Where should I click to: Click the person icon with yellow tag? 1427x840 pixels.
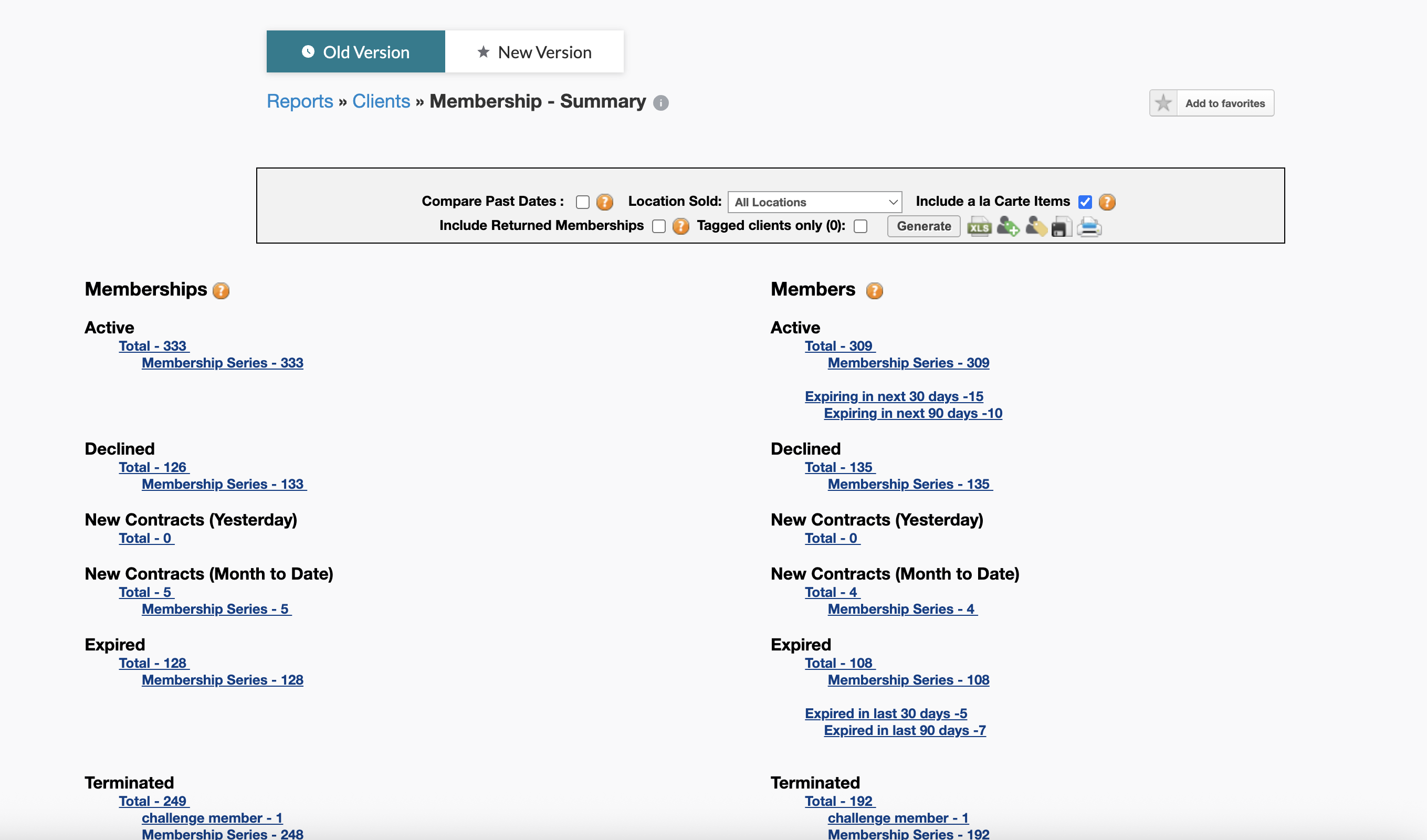1035,227
